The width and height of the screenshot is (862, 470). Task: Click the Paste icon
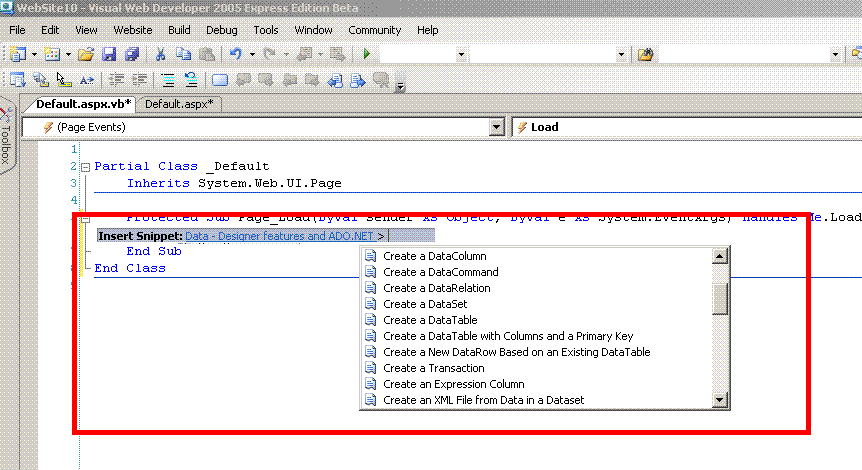(207, 54)
